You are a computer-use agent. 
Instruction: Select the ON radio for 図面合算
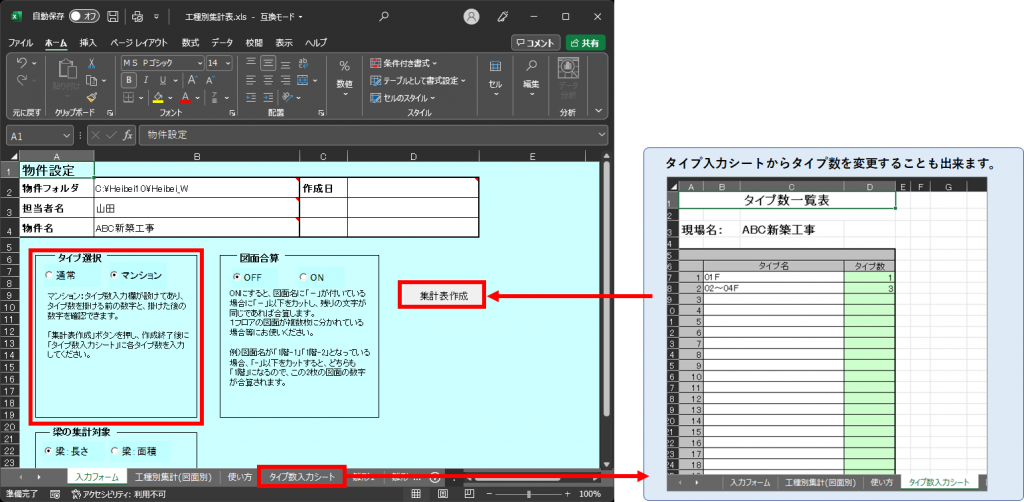tap(303, 276)
